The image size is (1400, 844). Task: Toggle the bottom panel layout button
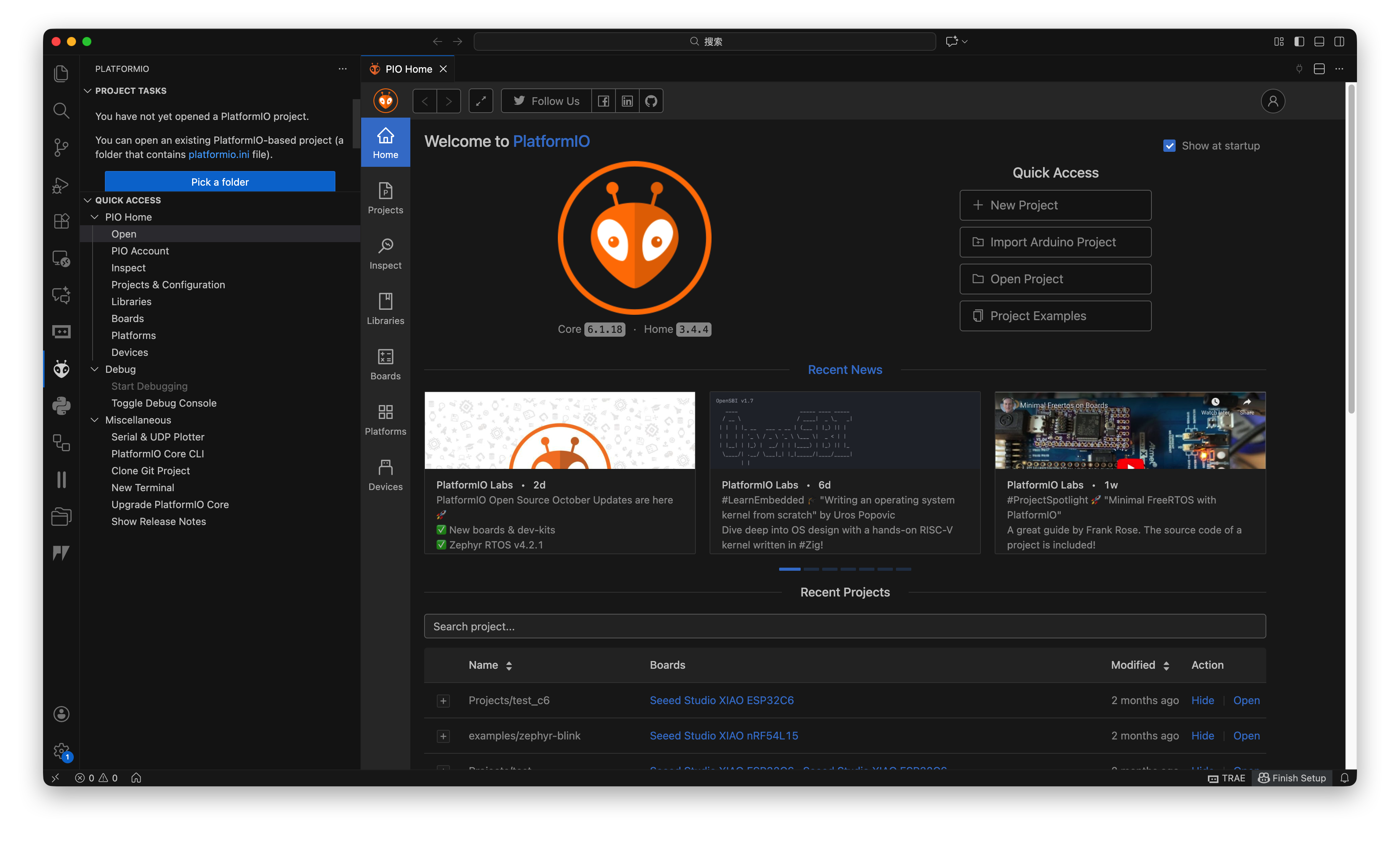[1319, 42]
